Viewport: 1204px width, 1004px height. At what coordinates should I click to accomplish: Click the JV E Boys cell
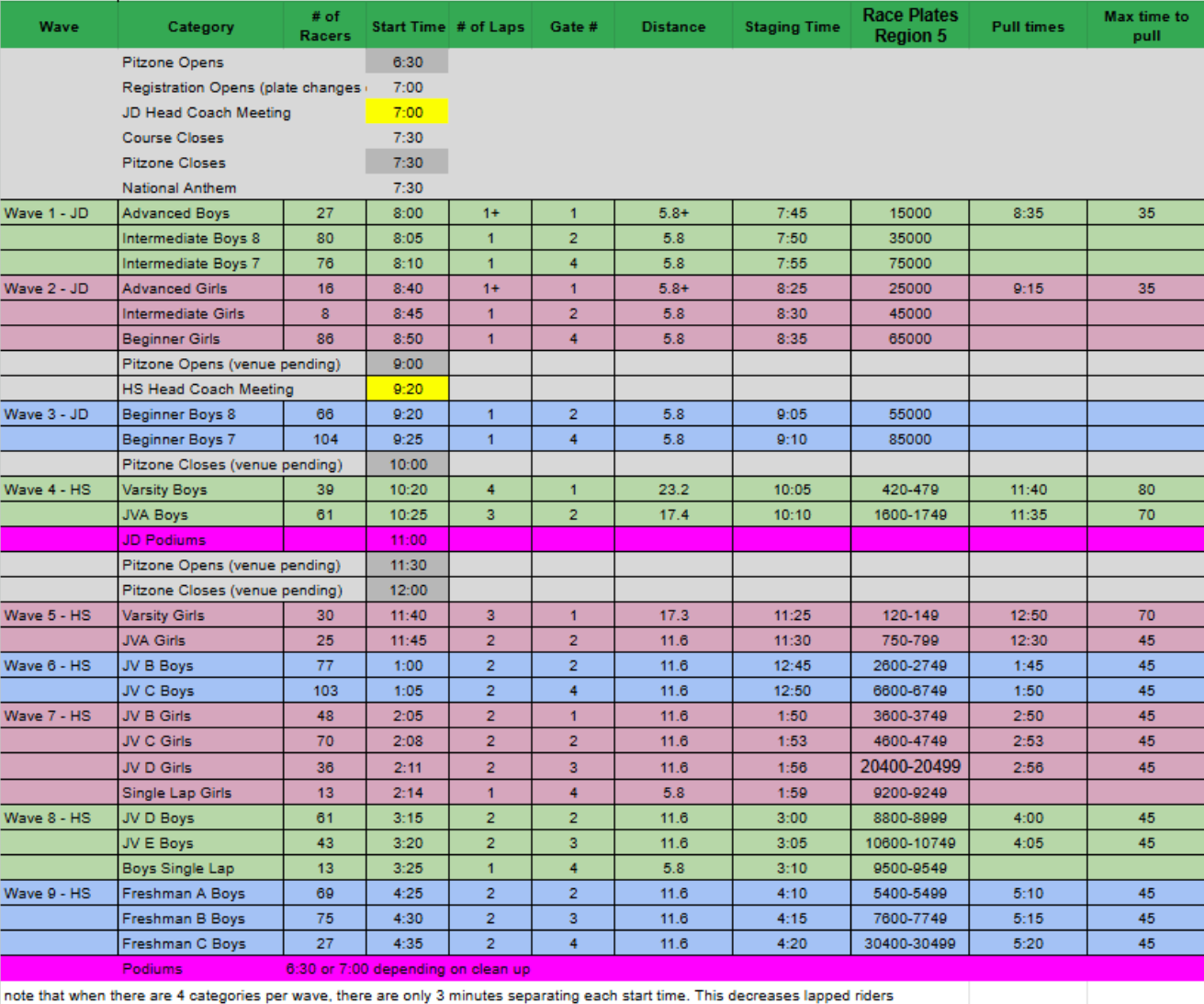point(201,842)
